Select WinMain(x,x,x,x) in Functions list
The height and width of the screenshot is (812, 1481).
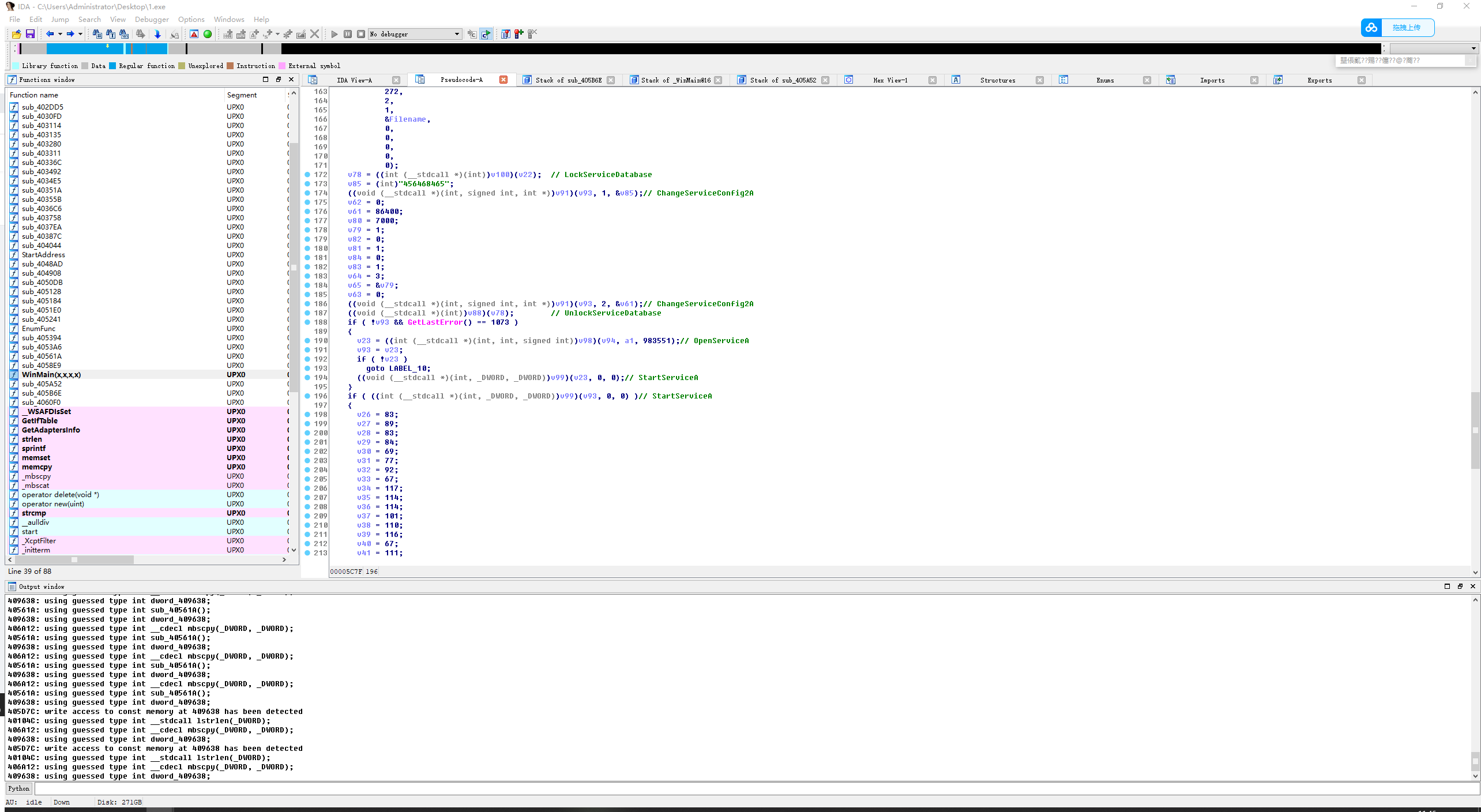(x=51, y=375)
